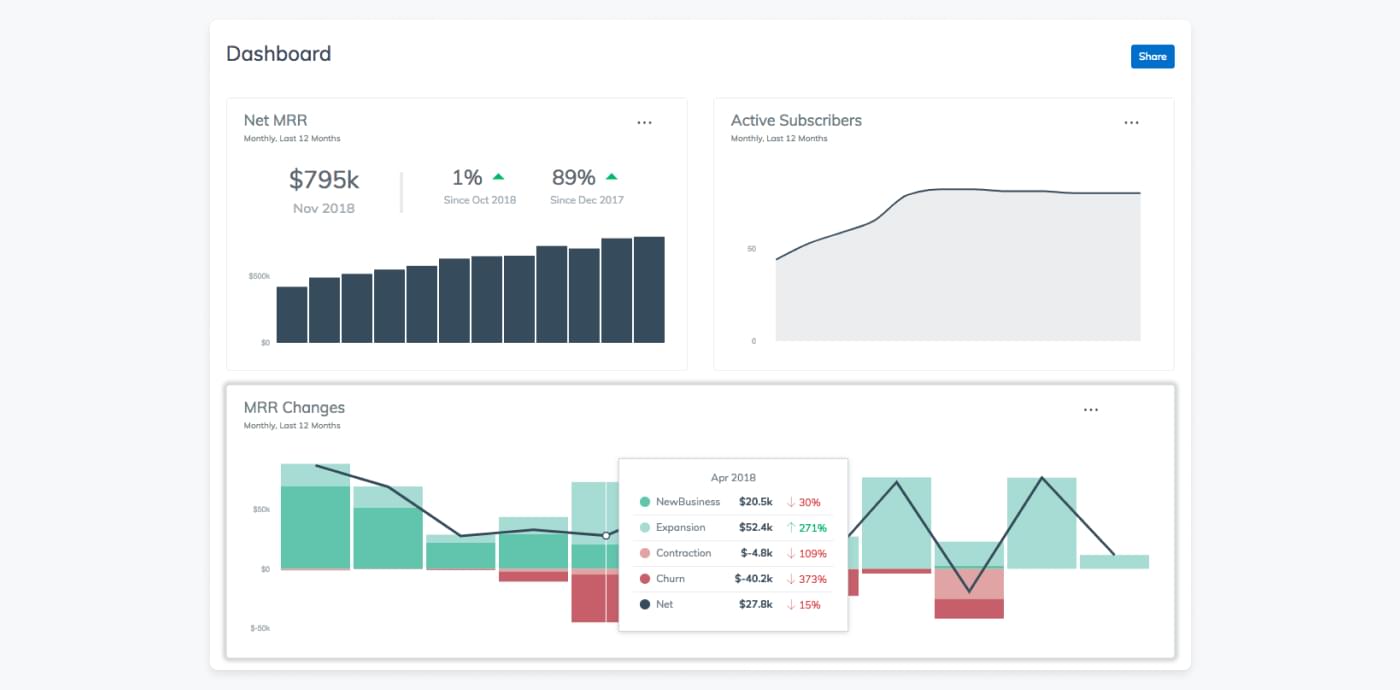Open the MRR Changes card options menu
This screenshot has height=690, width=1400.
1091,410
